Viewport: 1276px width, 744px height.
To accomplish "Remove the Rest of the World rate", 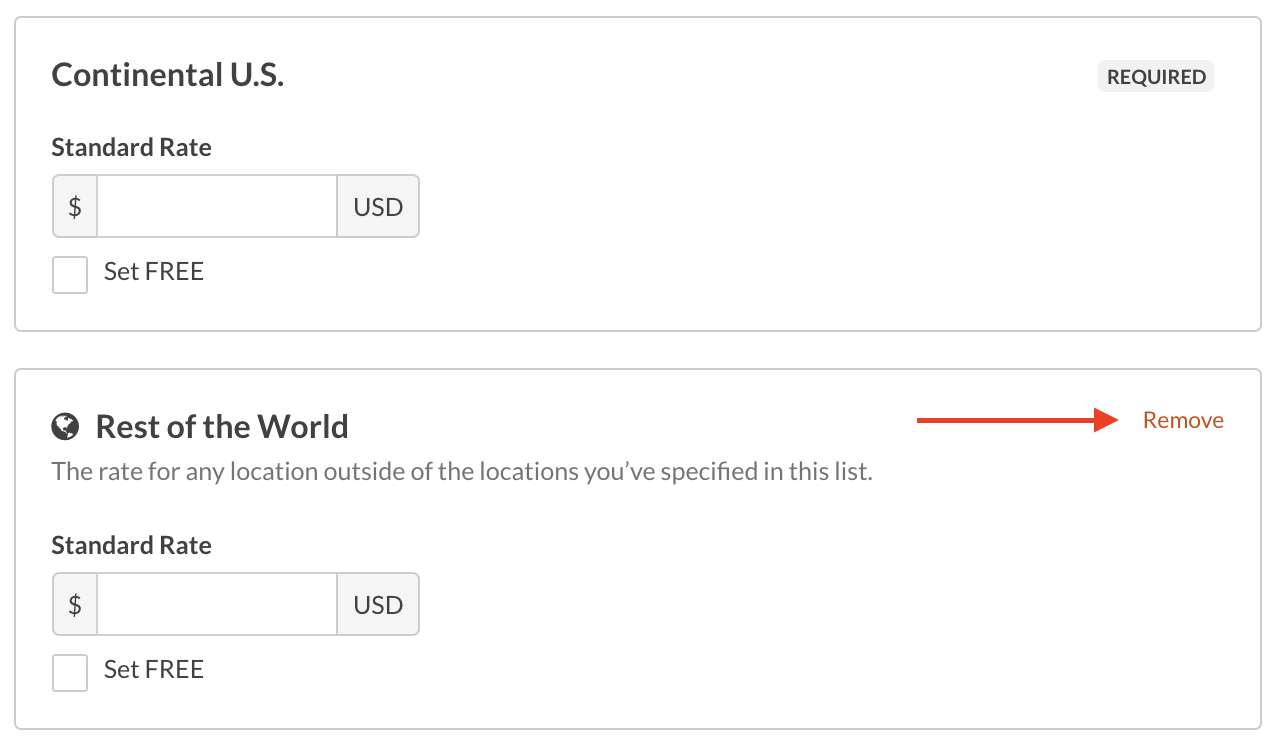I will [1183, 420].
